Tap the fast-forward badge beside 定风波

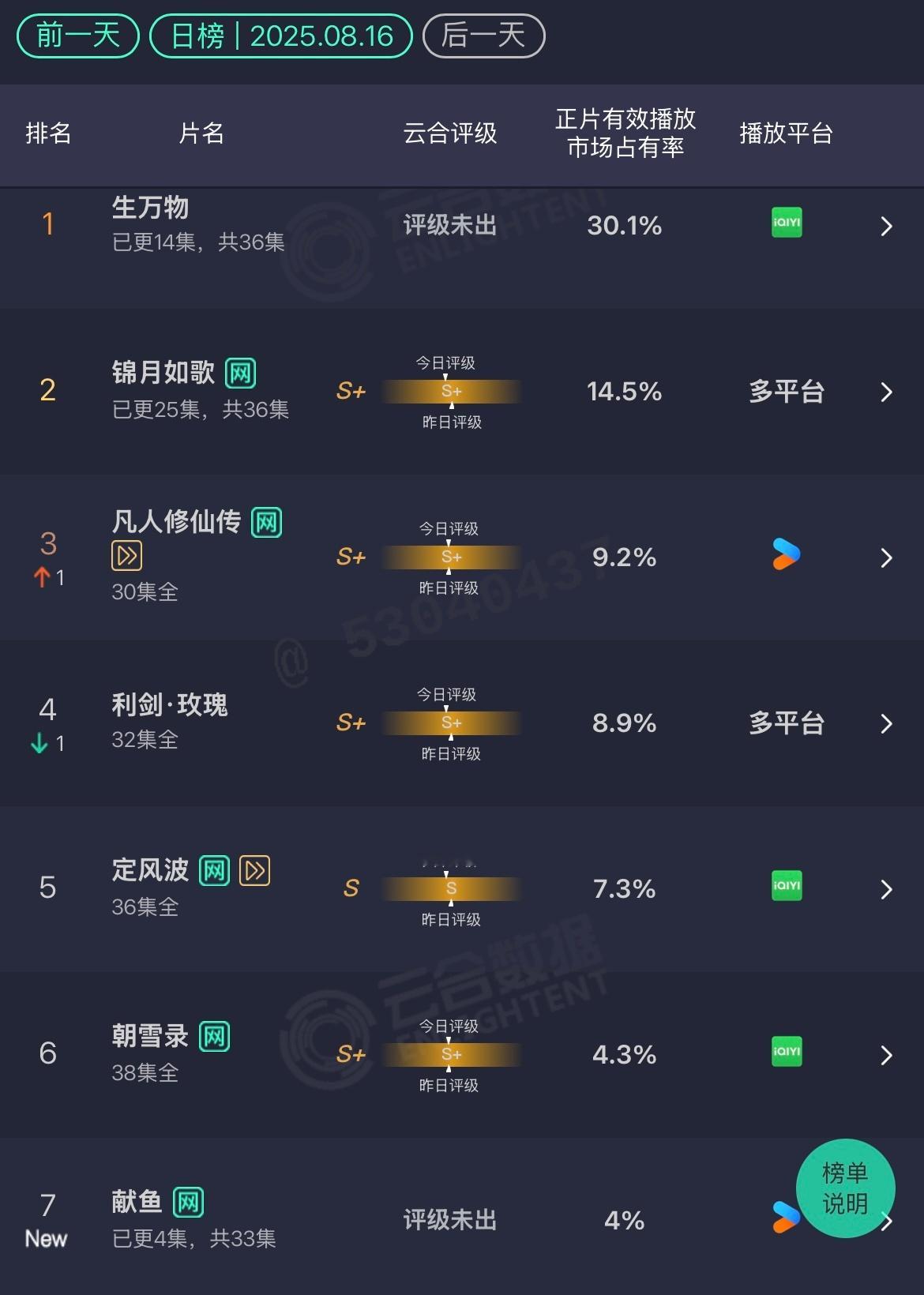tap(254, 870)
